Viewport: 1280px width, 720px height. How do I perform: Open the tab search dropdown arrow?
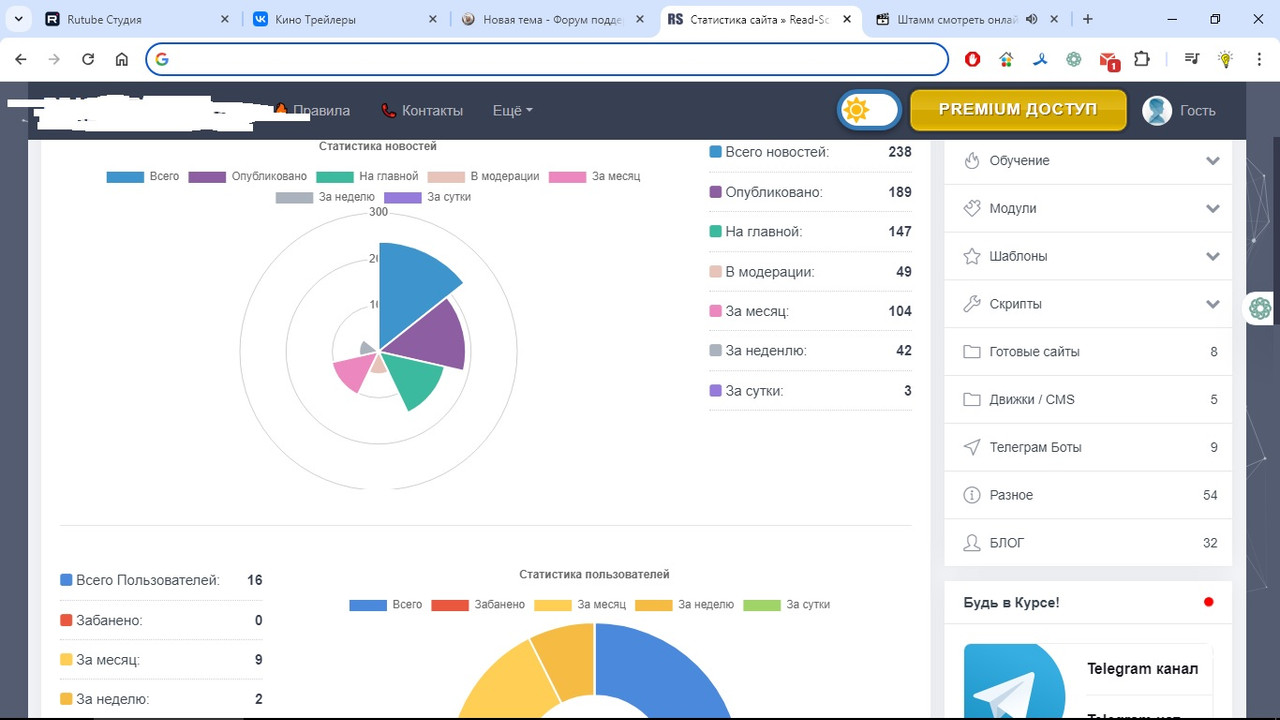19,19
